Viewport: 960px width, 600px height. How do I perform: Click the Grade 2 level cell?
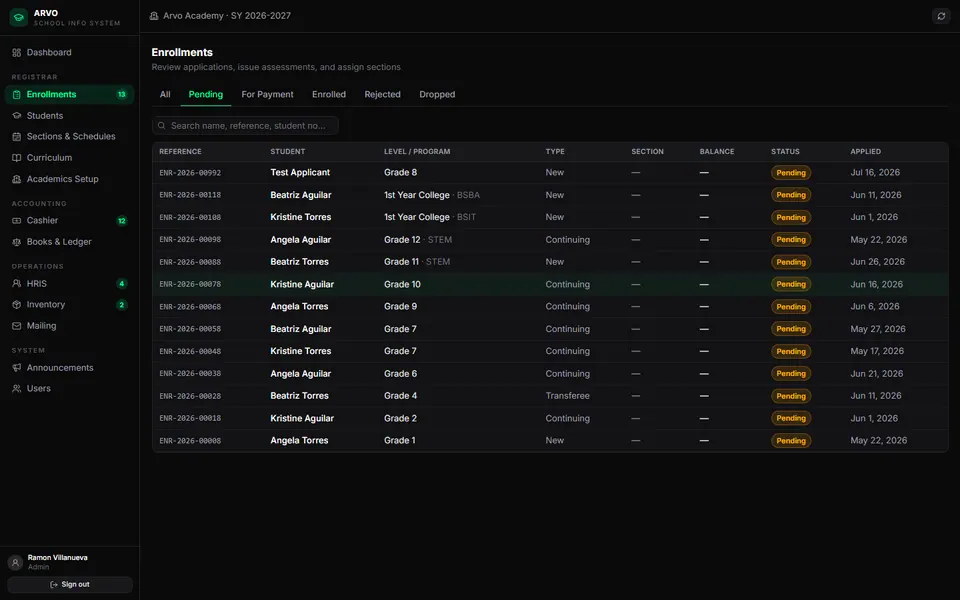coord(400,418)
